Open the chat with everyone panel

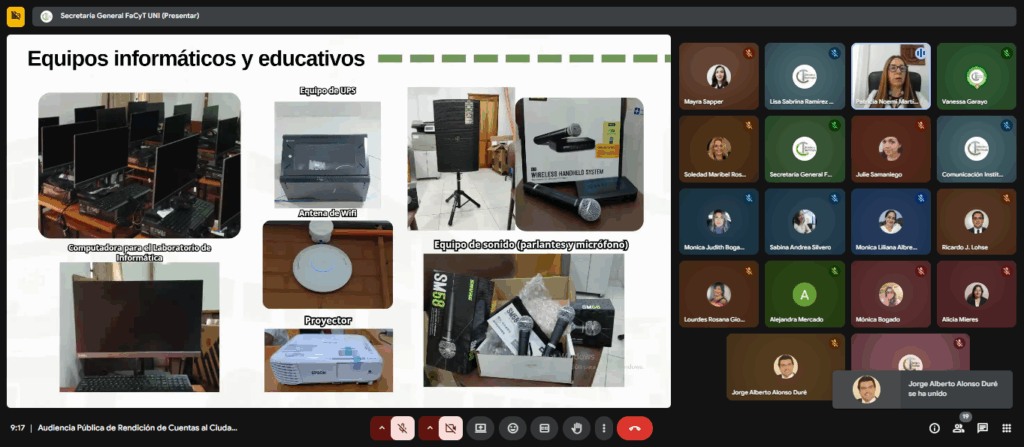point(982,428)
